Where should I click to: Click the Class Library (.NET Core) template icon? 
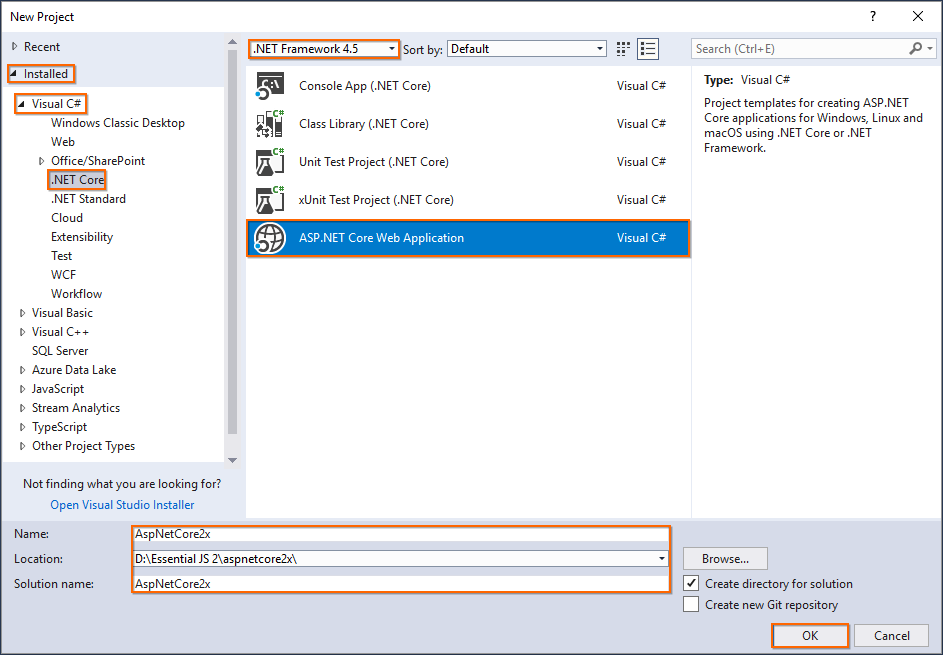[270, 124]
